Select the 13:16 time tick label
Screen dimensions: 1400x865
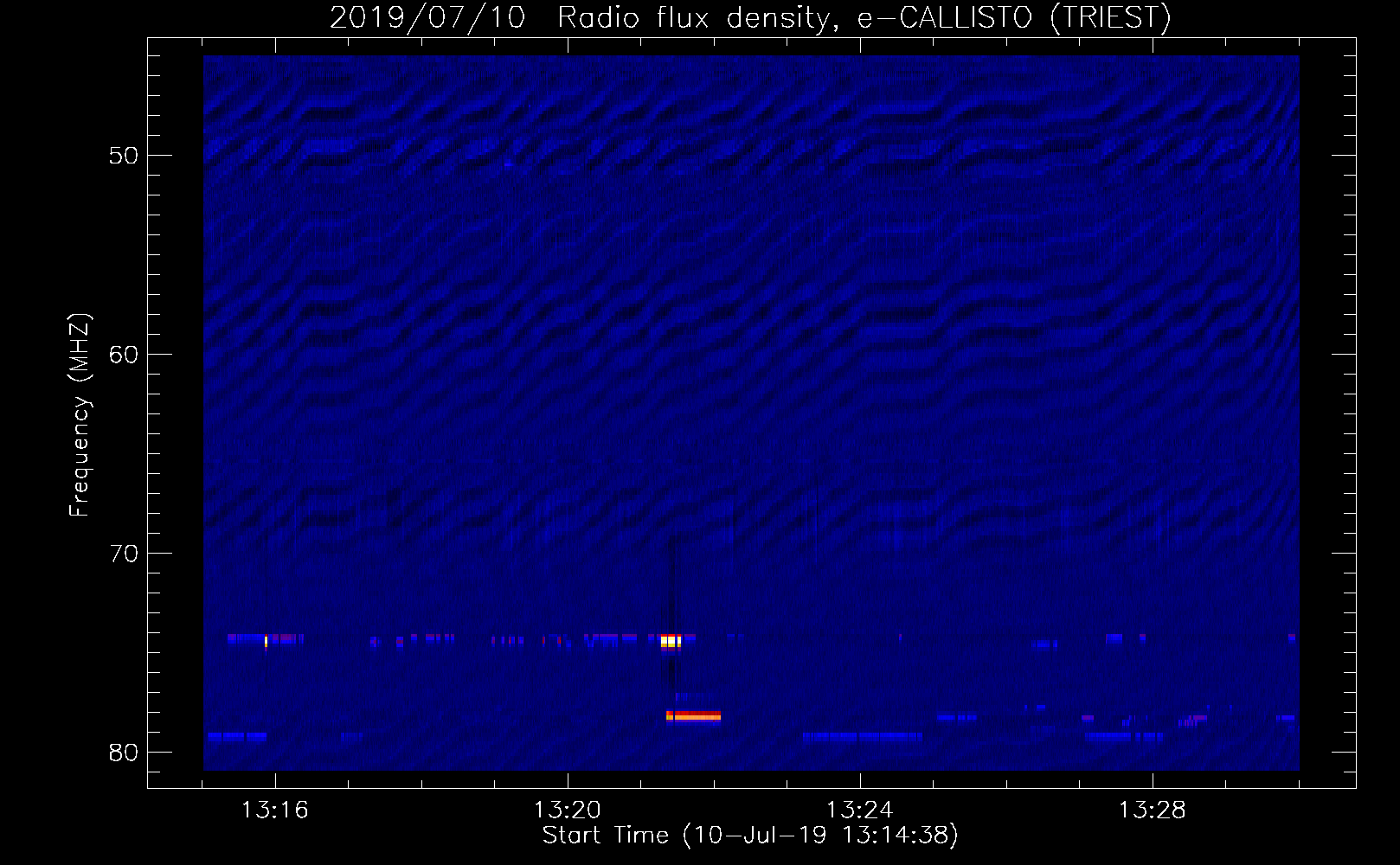(275, 811)
